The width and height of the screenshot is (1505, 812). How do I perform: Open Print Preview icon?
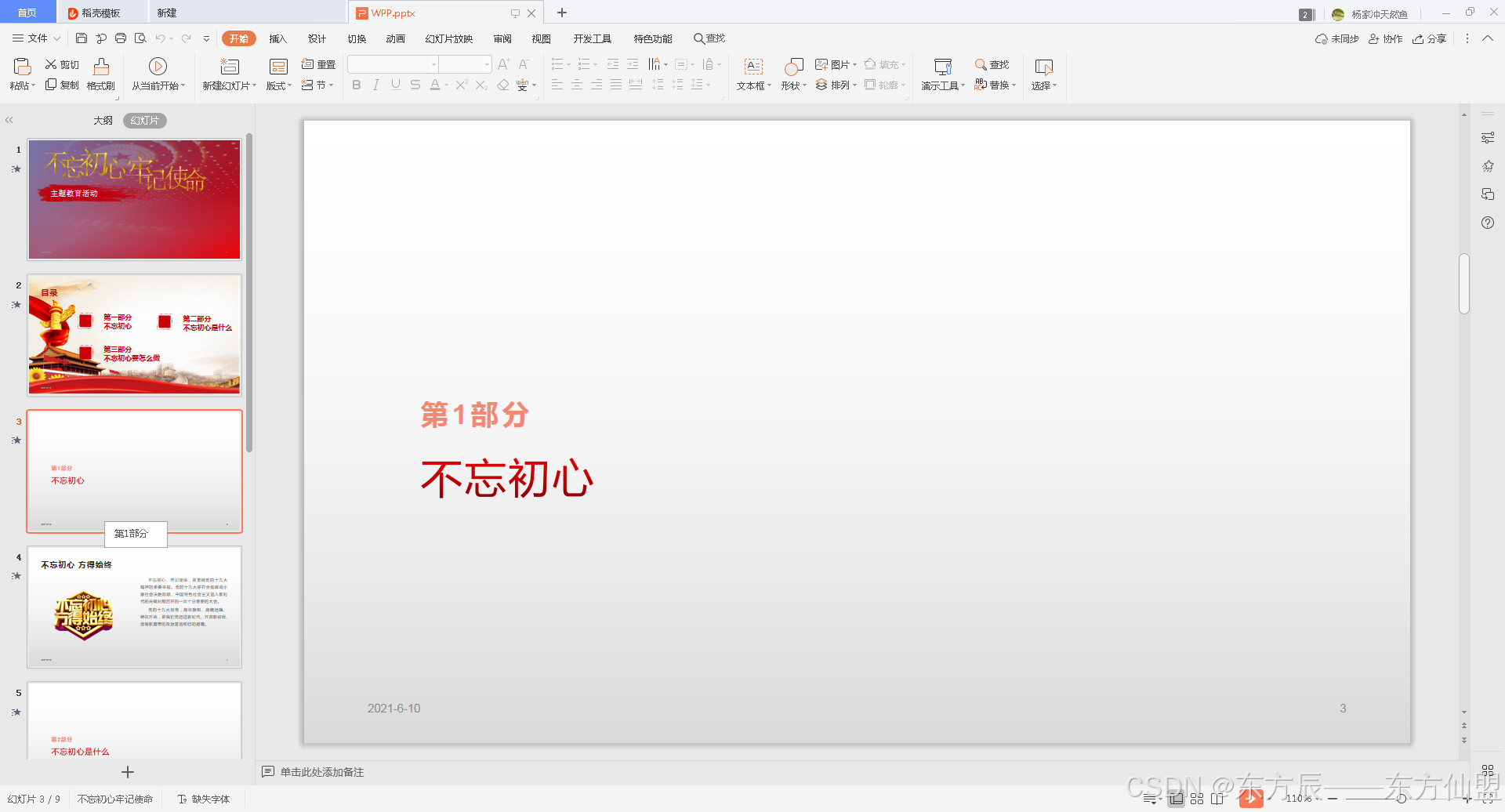click(x=140, y=38)
